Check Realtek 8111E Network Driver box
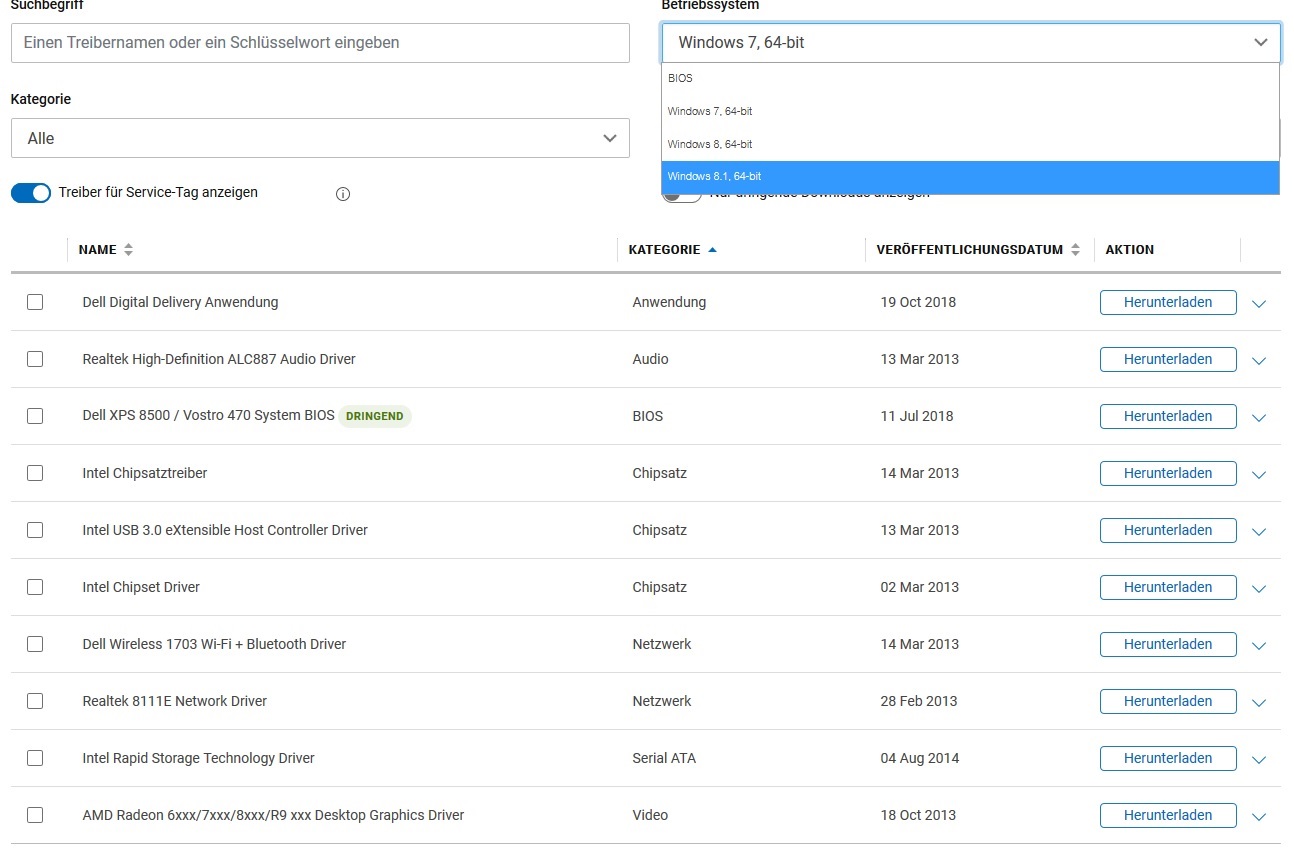This screenshot has width=1294, height=854. [35, 701]
